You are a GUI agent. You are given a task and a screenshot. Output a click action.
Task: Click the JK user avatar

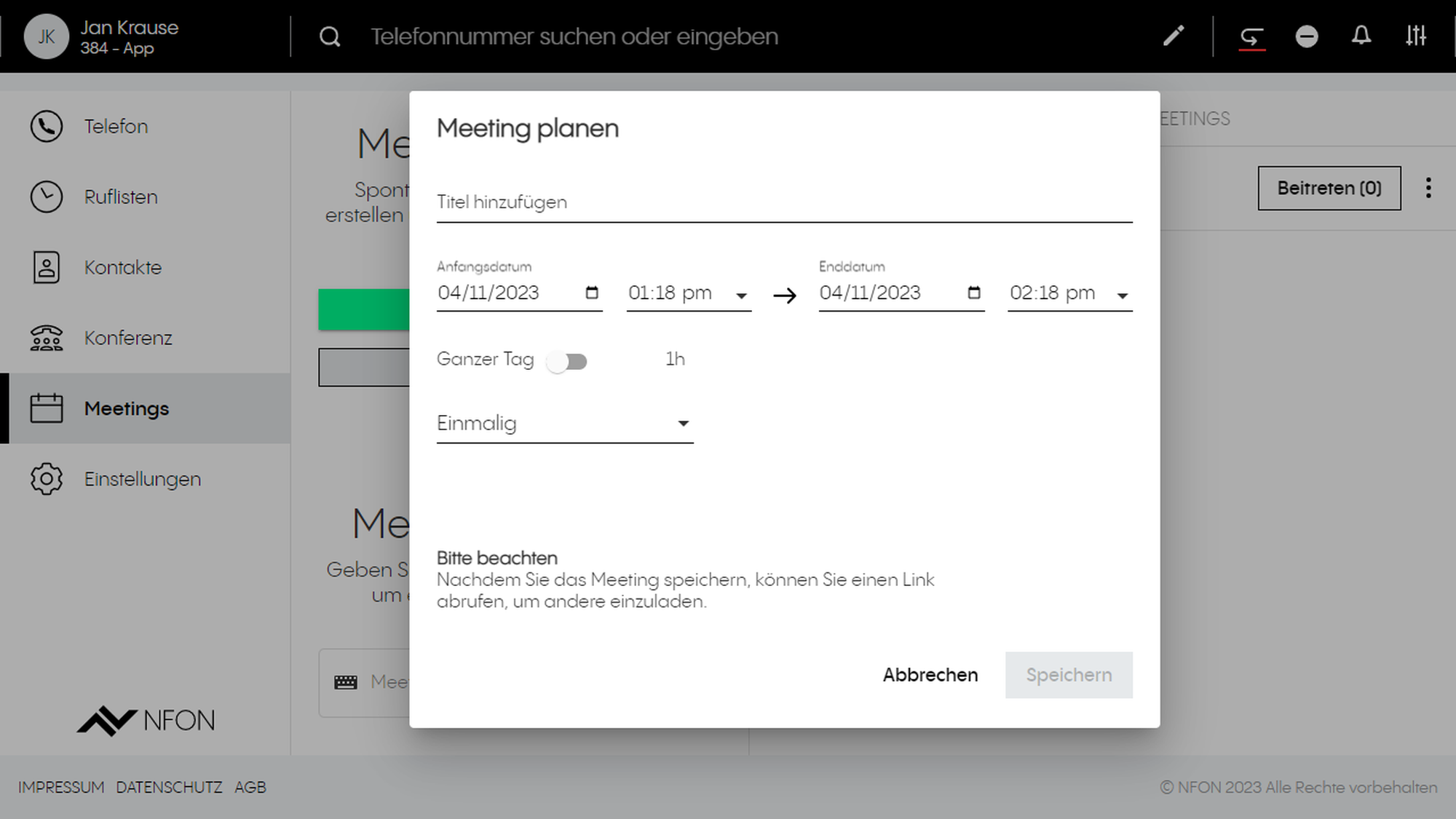tap(46, 36)
